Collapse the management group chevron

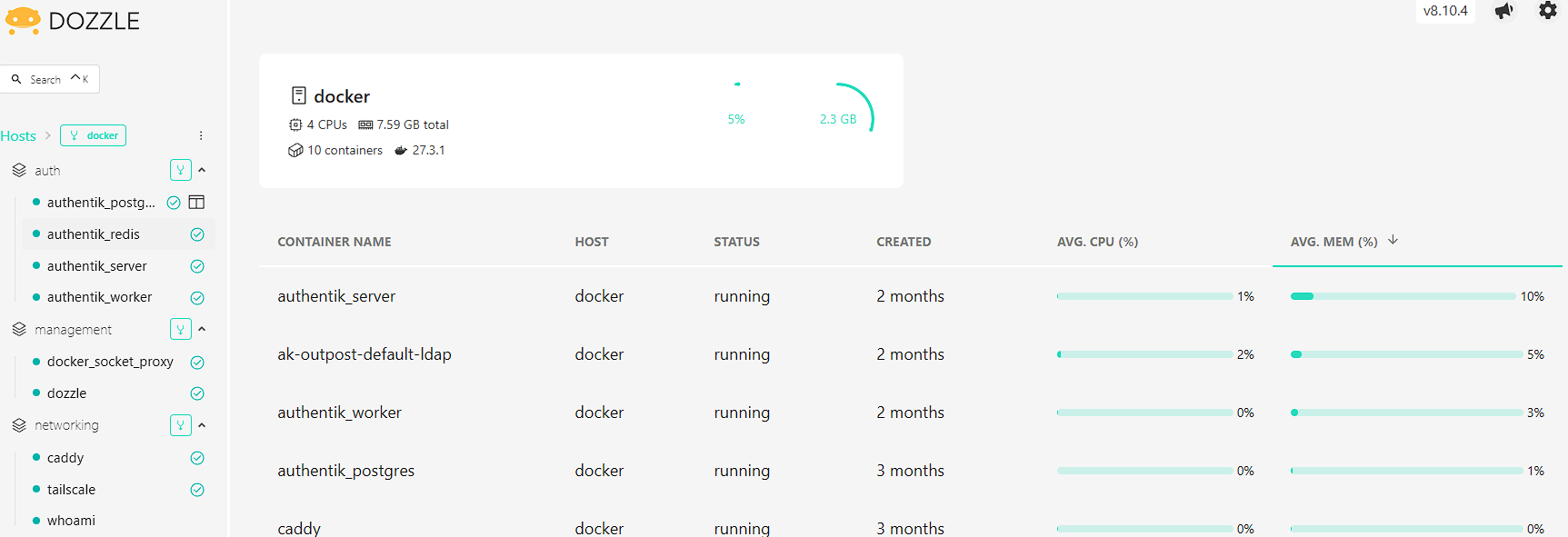point(202,329)
